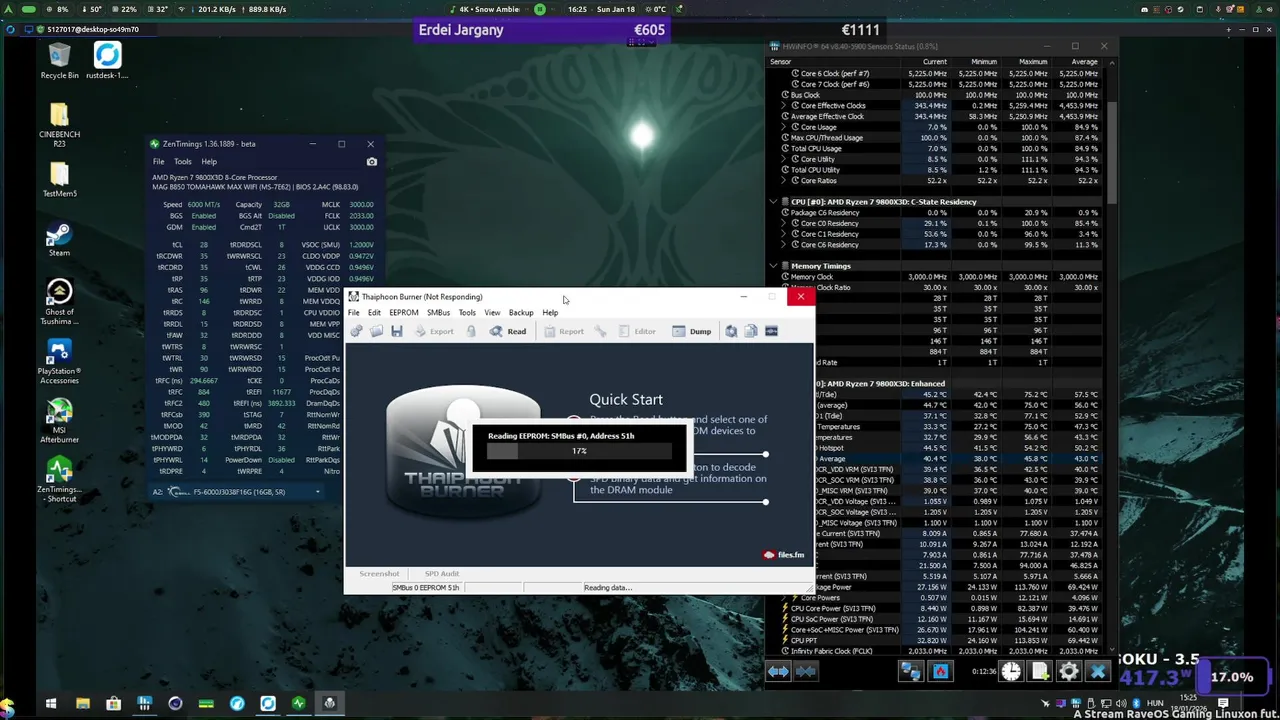Open the Recycle Bin desktop icon
This screenshot has width=1280, height=720.
tap(59, 62)
